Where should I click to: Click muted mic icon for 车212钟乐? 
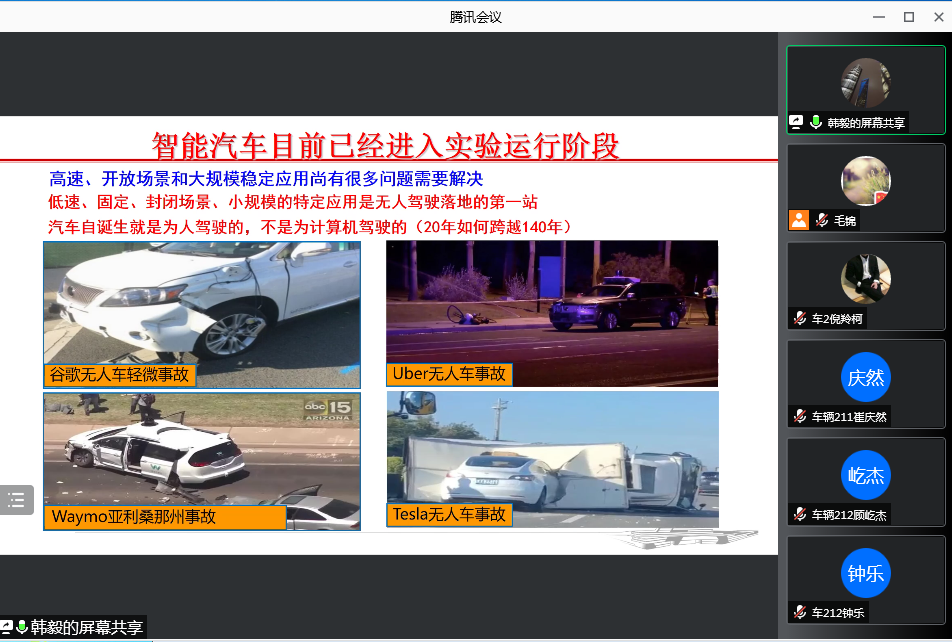[800, 613]
